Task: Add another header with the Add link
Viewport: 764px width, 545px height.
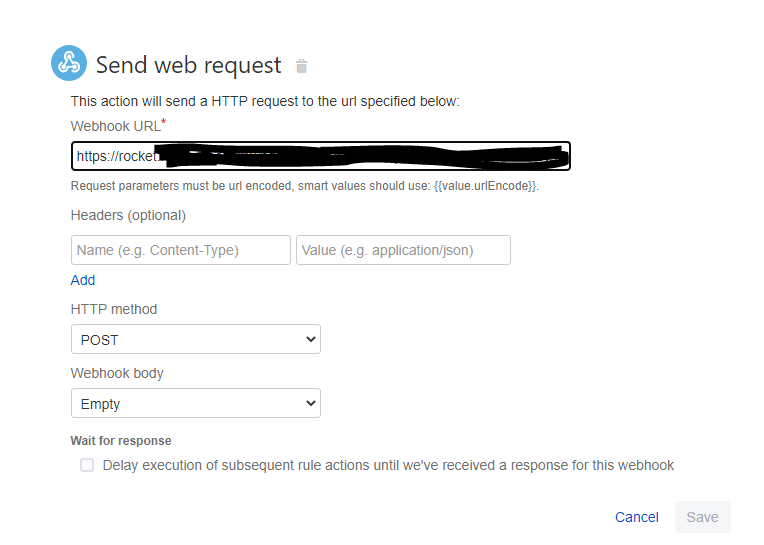Action: 83,280
